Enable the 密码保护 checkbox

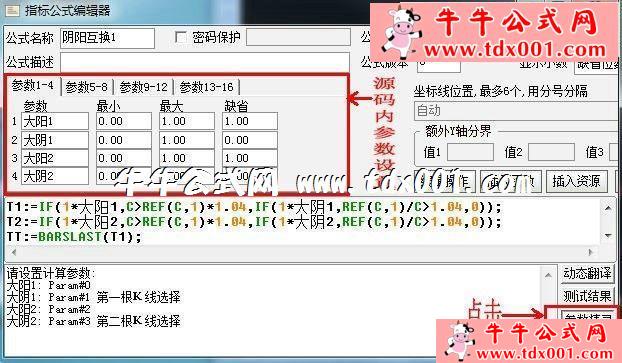pyautogui.click(x=180, y=37)
